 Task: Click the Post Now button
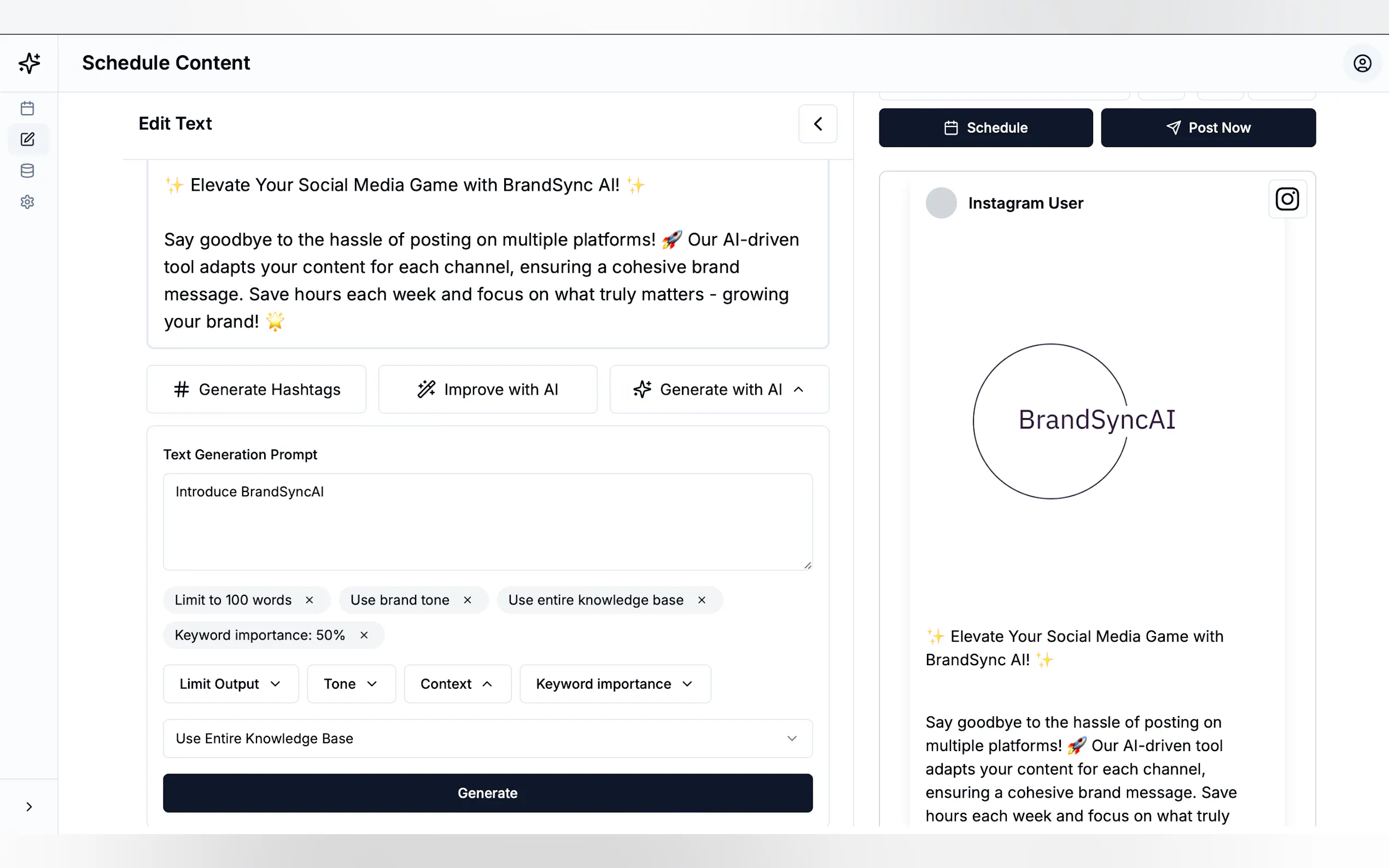[x=1207, y=127]
